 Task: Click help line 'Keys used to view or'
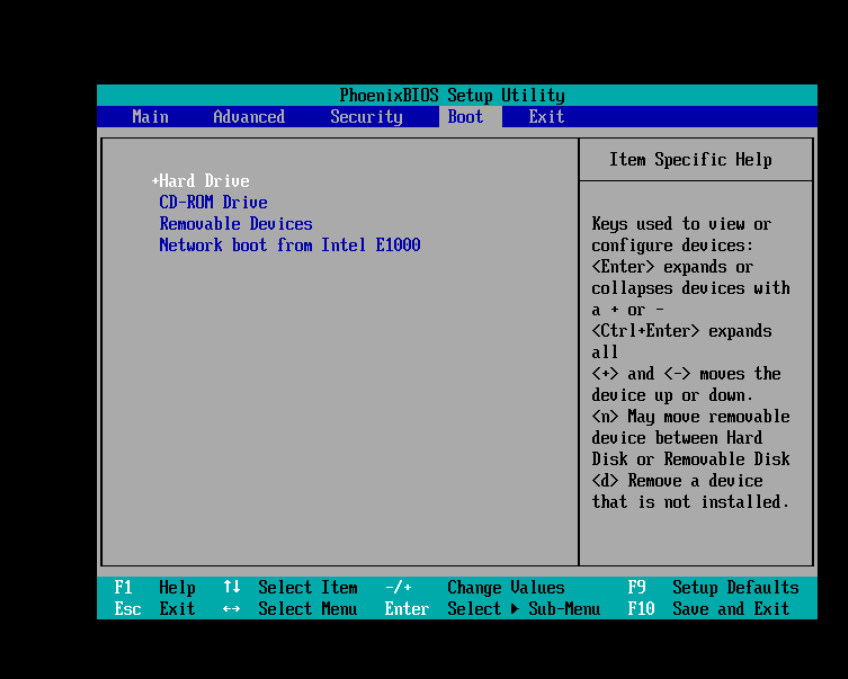[681, 224]
